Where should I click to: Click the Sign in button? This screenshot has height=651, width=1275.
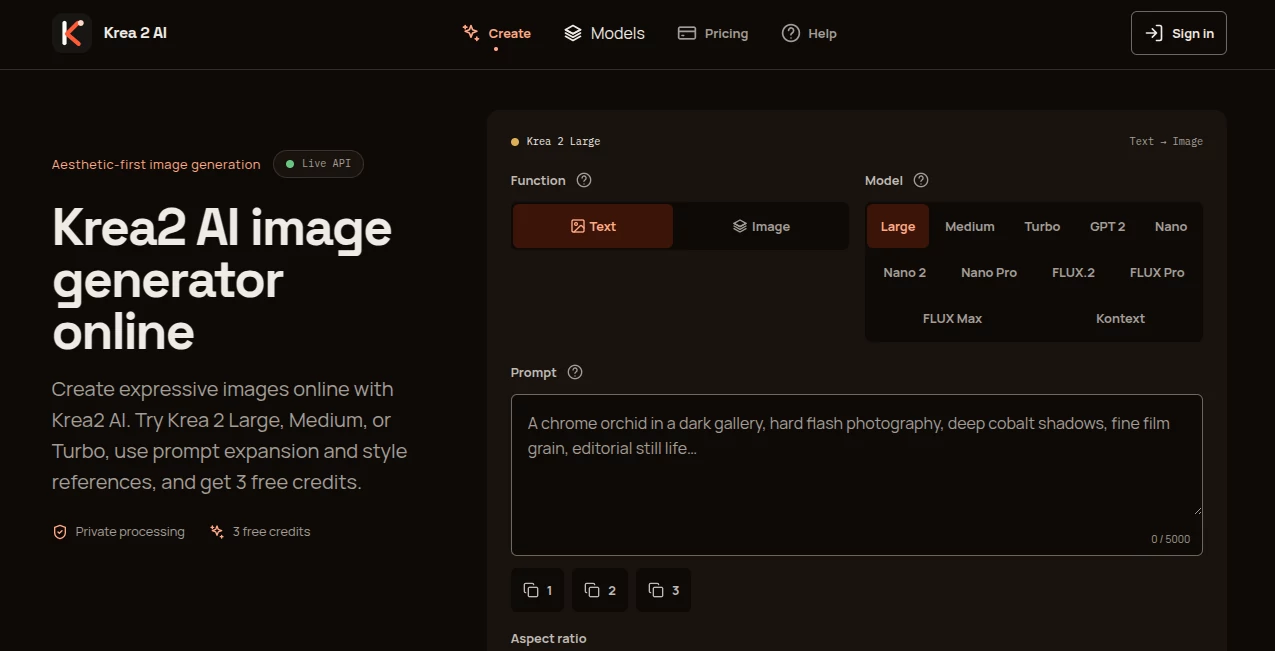coord(1179,33)
